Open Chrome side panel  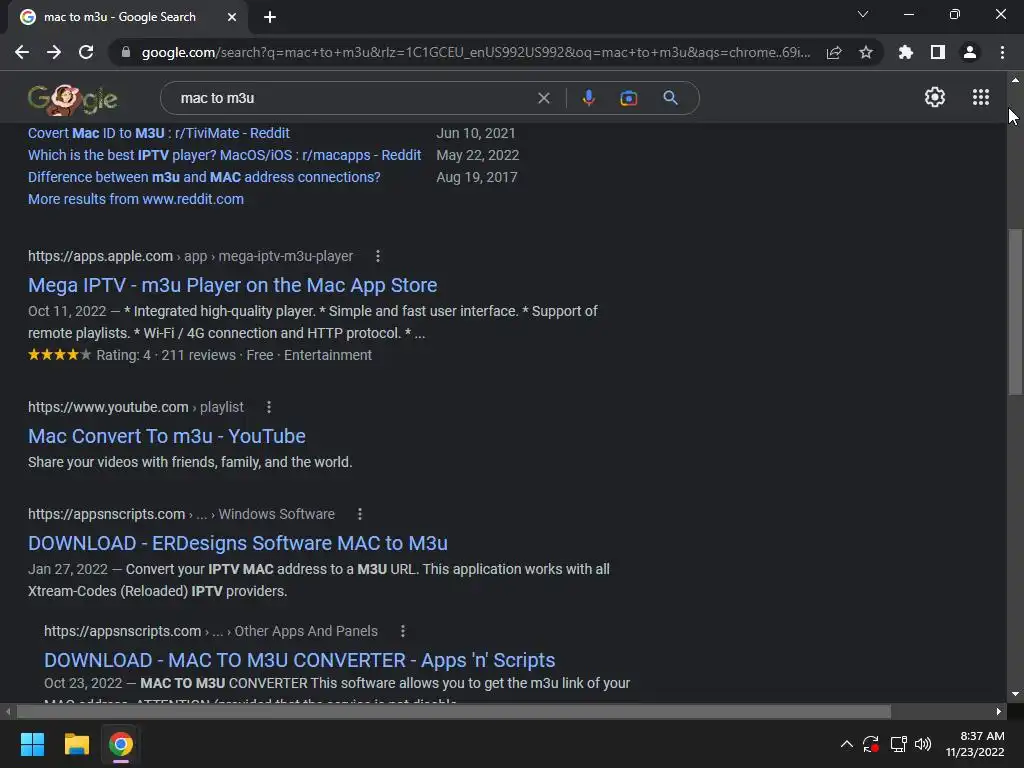coord(938,52)
